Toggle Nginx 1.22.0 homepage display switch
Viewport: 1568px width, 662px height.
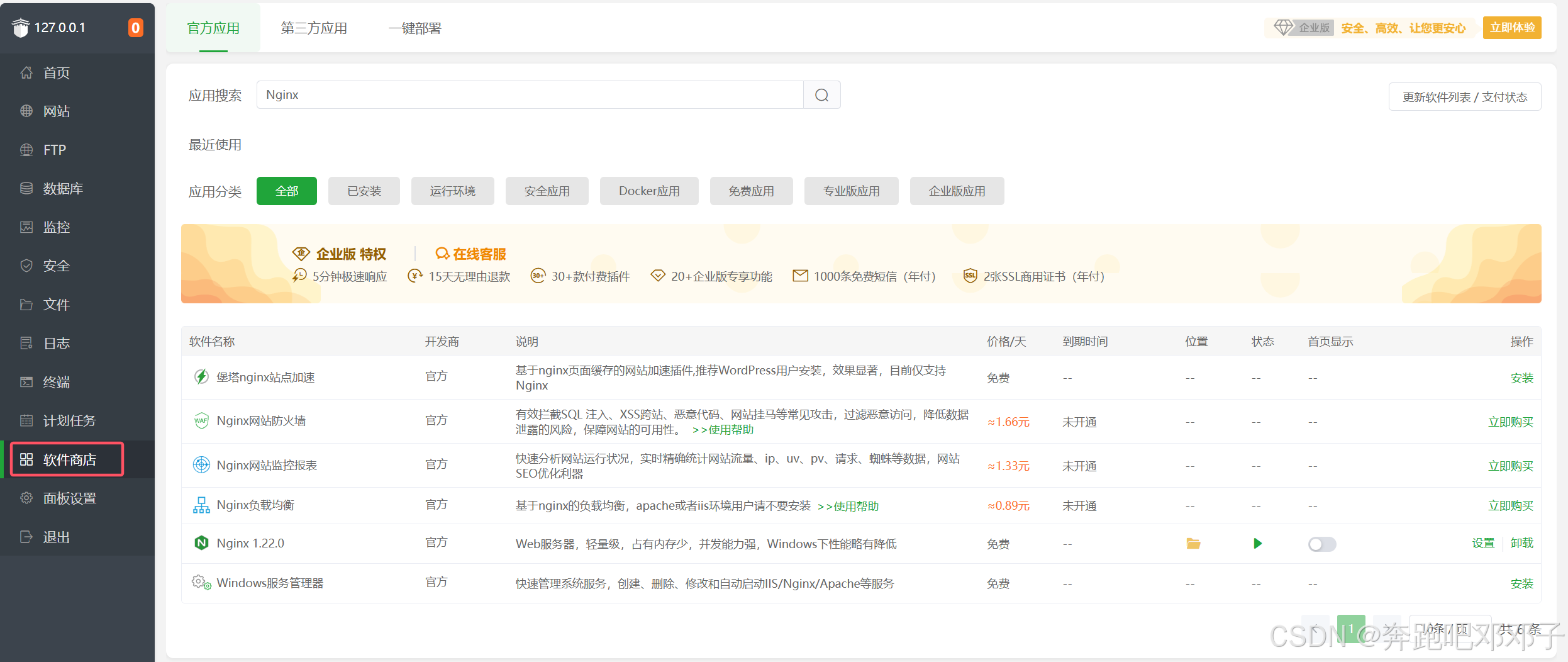click(x=1322, y=544)
